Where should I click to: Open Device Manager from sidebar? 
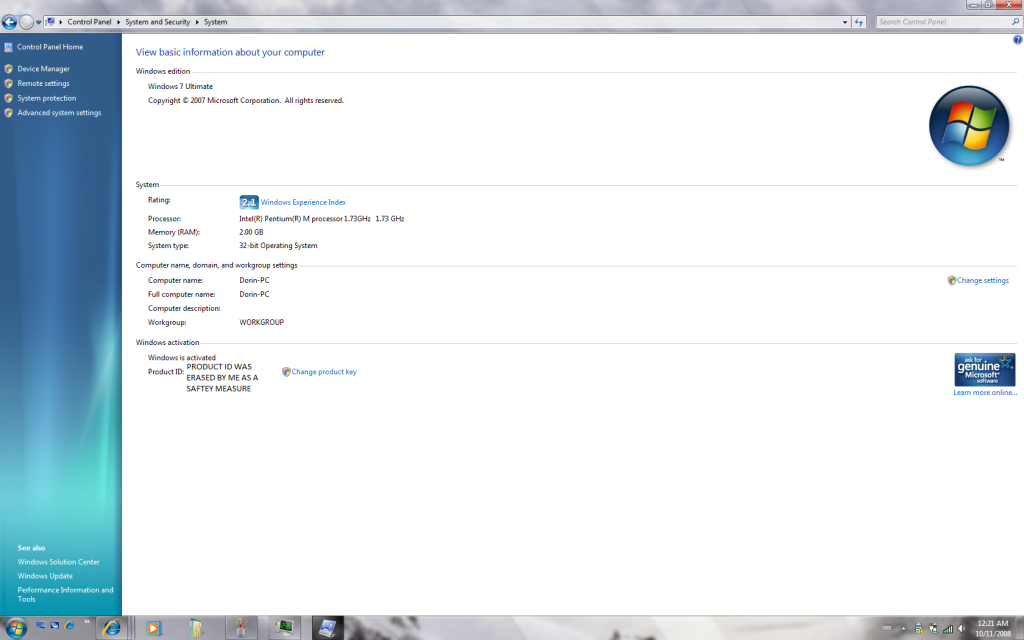pyautogui.click(x=43, y=69)
